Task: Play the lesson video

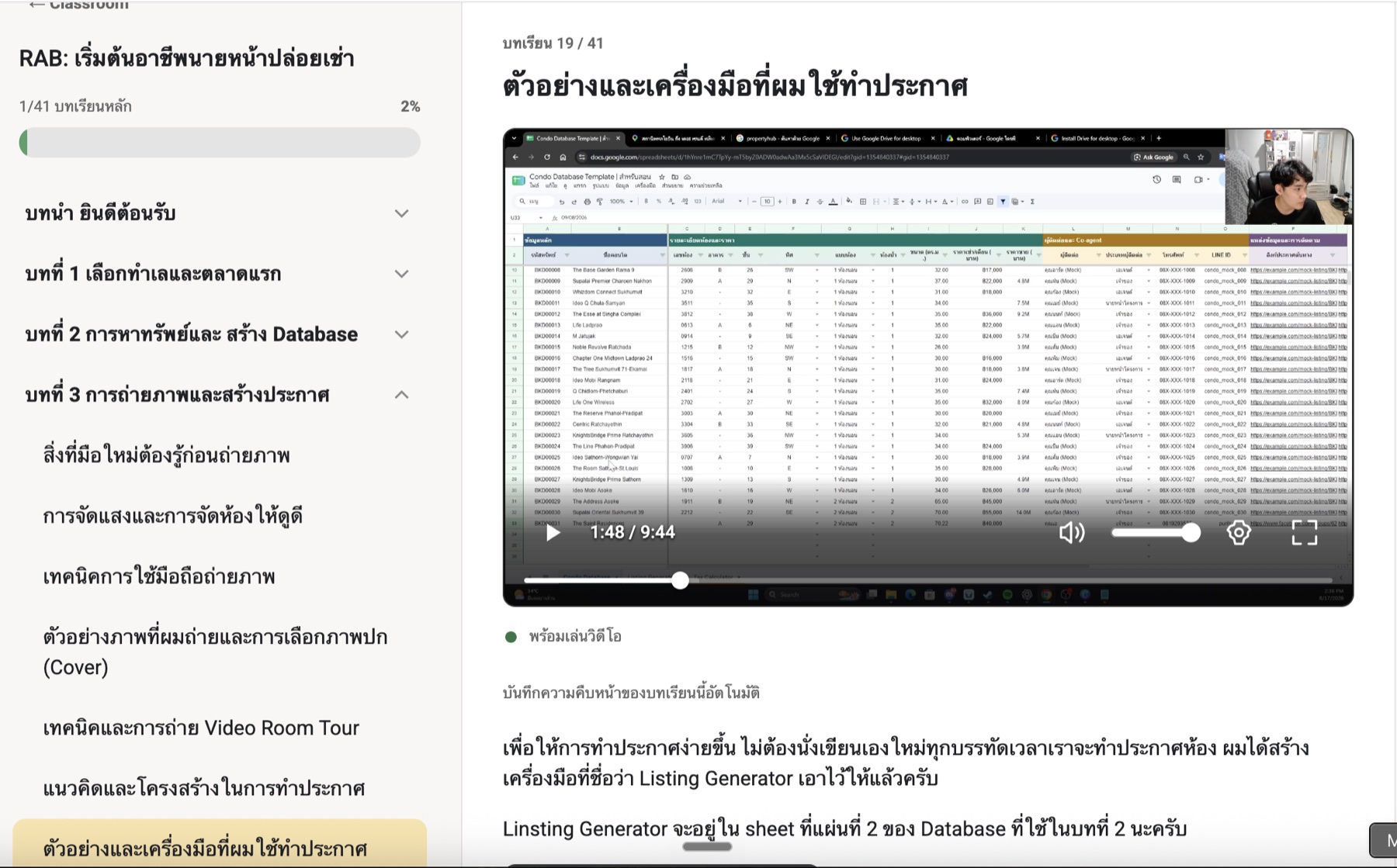Action: tap(553, 533)
